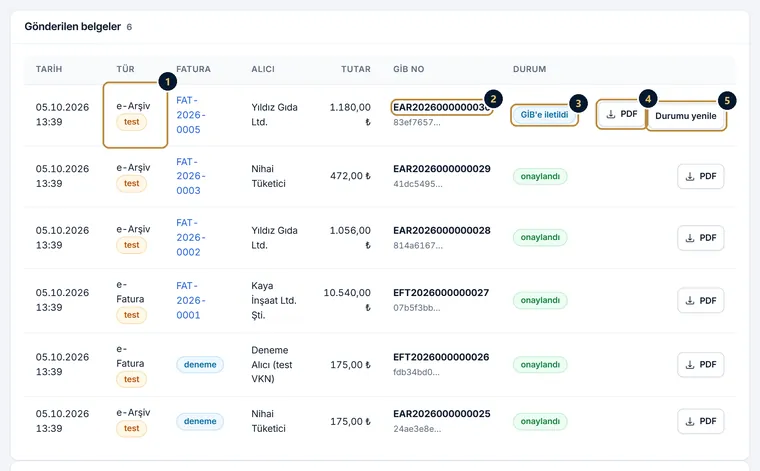Click onaylandı badge in EAR2026000000029 row
The image size is (760, 471).
click(x=540, y=176)
